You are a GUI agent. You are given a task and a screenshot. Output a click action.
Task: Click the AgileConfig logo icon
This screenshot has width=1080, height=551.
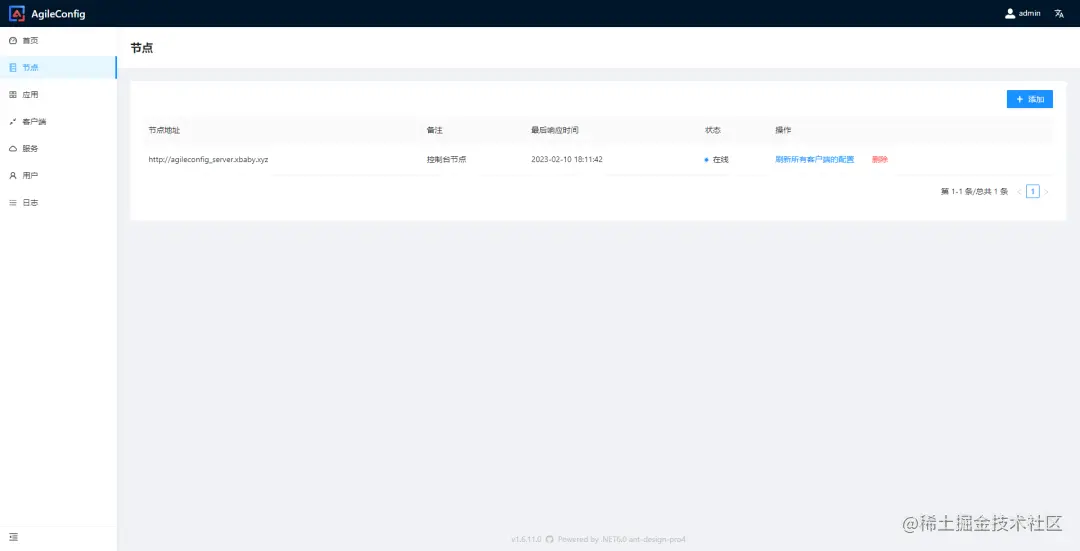click(17, 13)
